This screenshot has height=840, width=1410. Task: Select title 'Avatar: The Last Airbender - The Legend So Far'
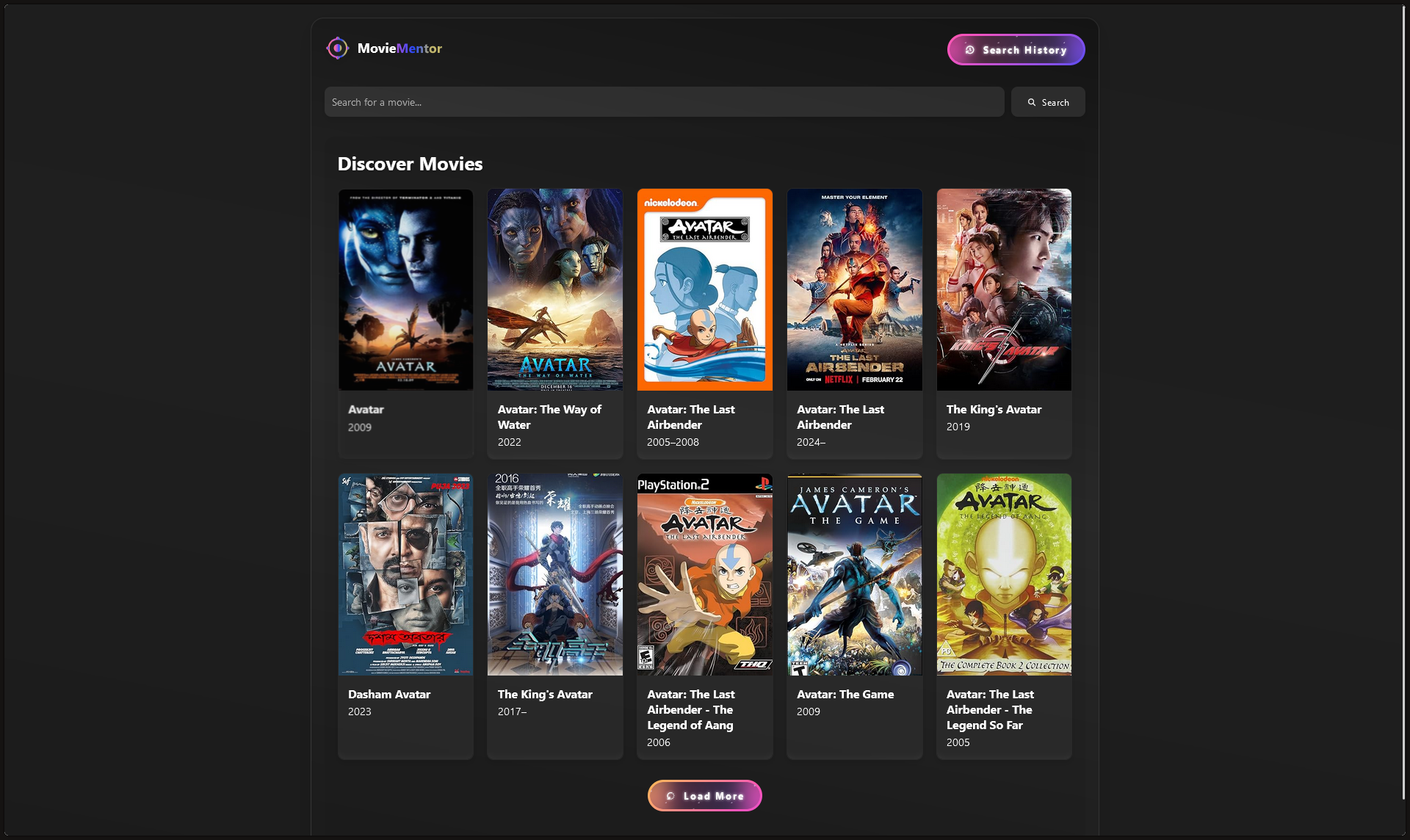click(990, 709)
